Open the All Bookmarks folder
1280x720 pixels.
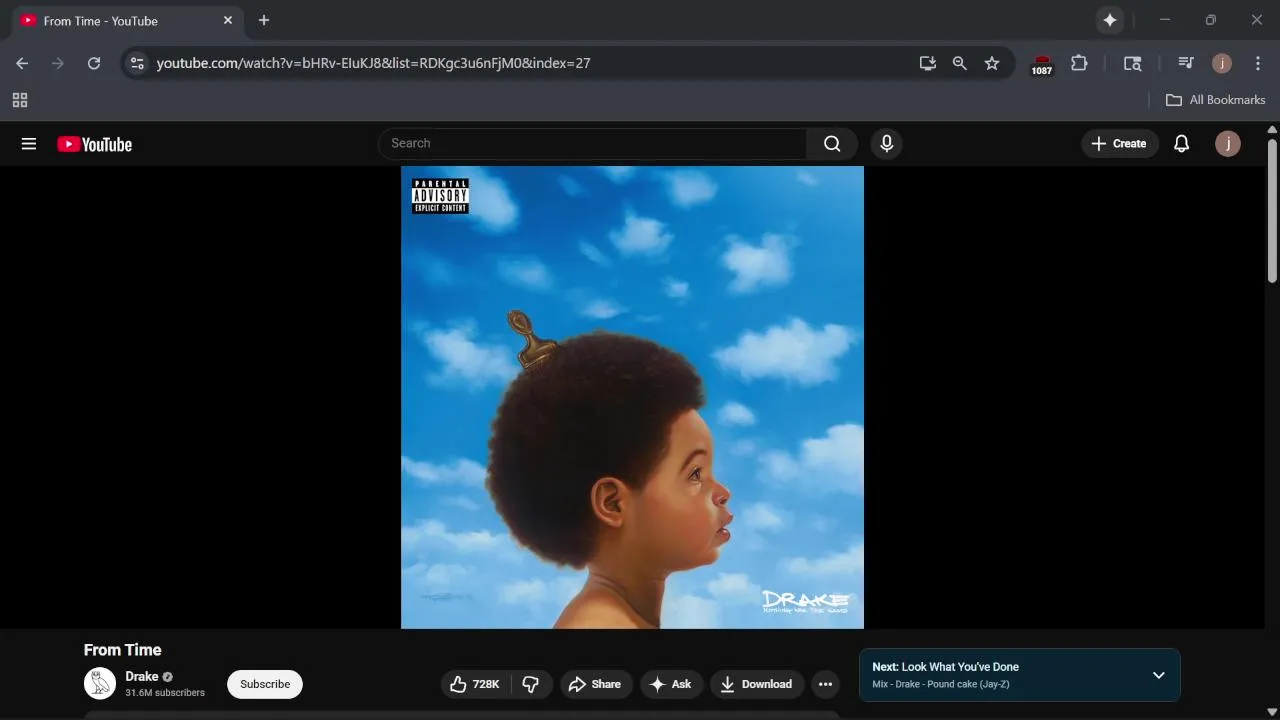coord(1216,100)
